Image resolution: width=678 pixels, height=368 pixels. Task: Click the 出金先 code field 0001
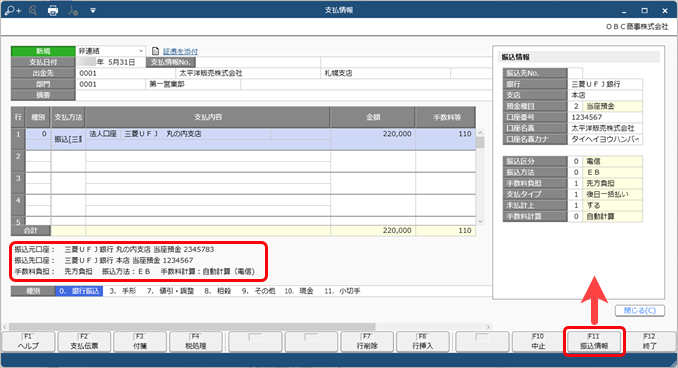point(125,73)
